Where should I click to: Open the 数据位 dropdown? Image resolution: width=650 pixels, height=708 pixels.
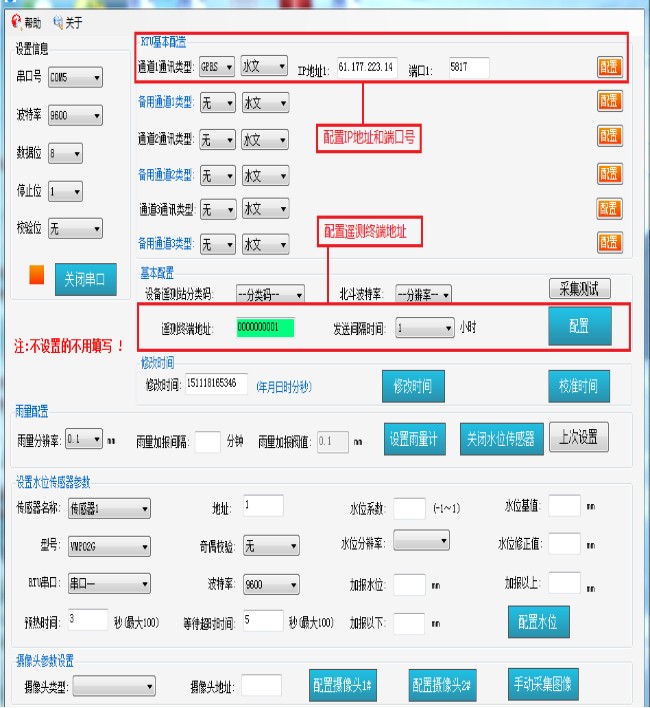coord(65,154)
